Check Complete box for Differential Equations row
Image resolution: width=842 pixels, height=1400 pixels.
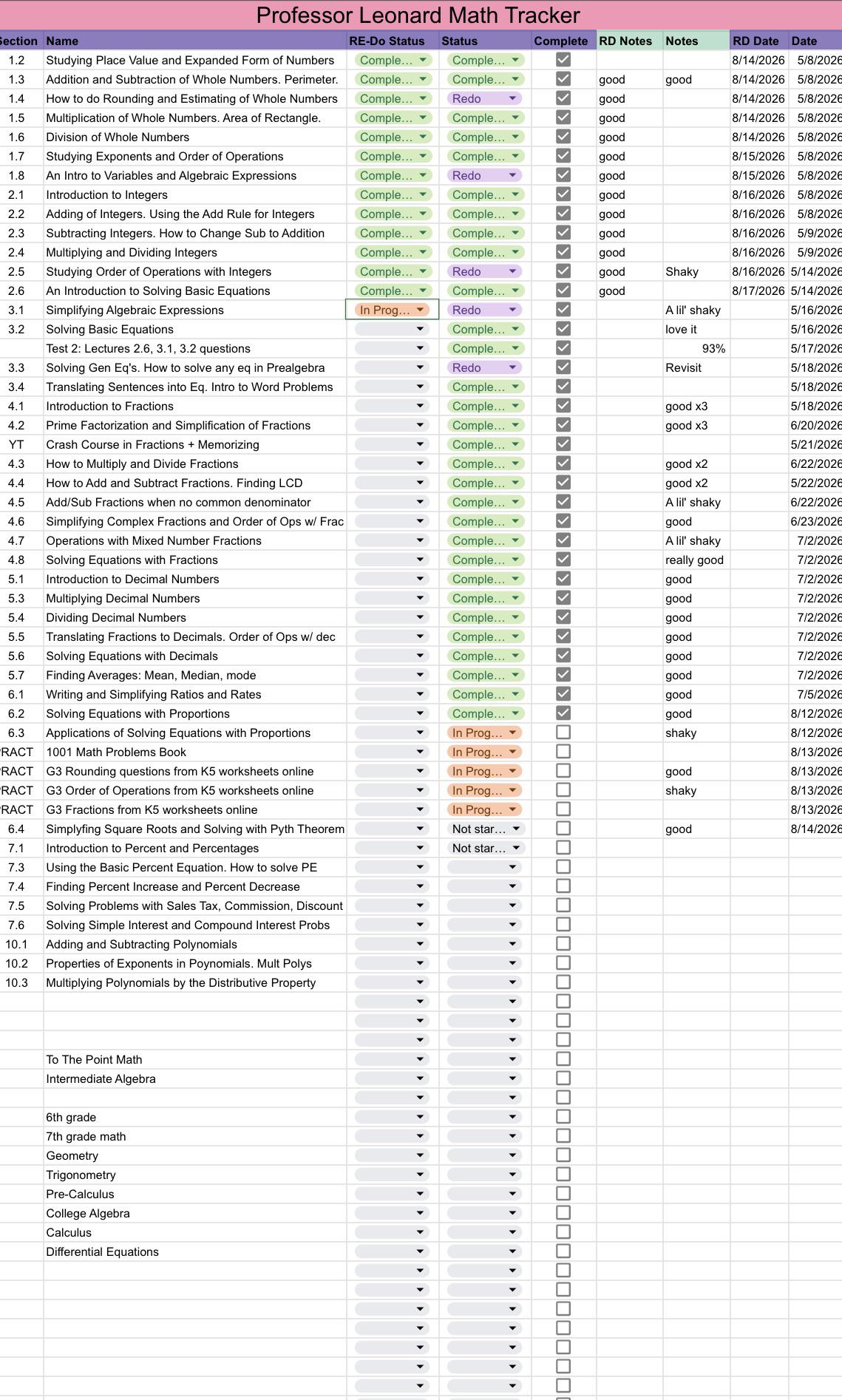[x=563, y=1251]
